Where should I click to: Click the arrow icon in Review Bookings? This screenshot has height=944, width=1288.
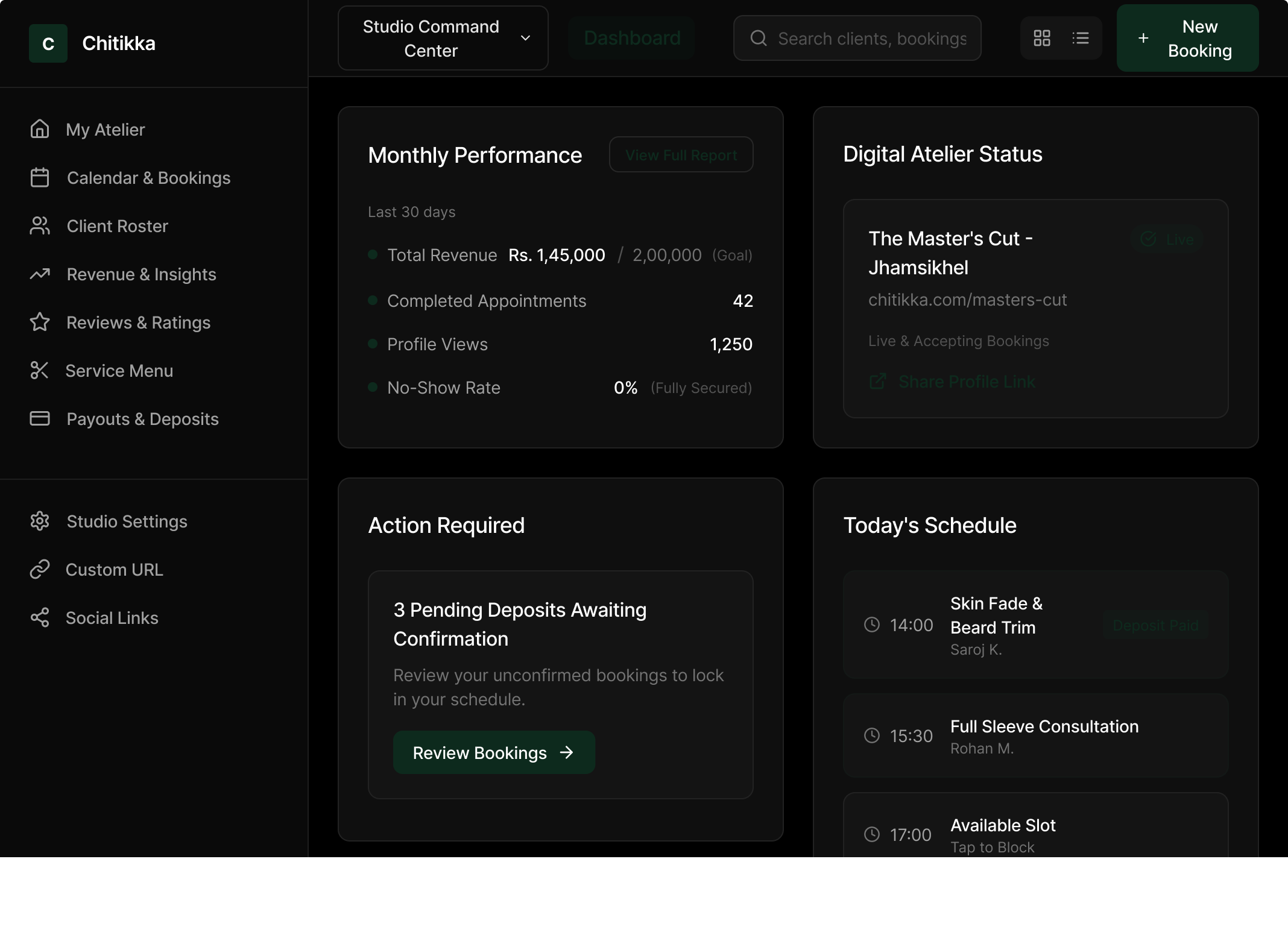(566, 752)
